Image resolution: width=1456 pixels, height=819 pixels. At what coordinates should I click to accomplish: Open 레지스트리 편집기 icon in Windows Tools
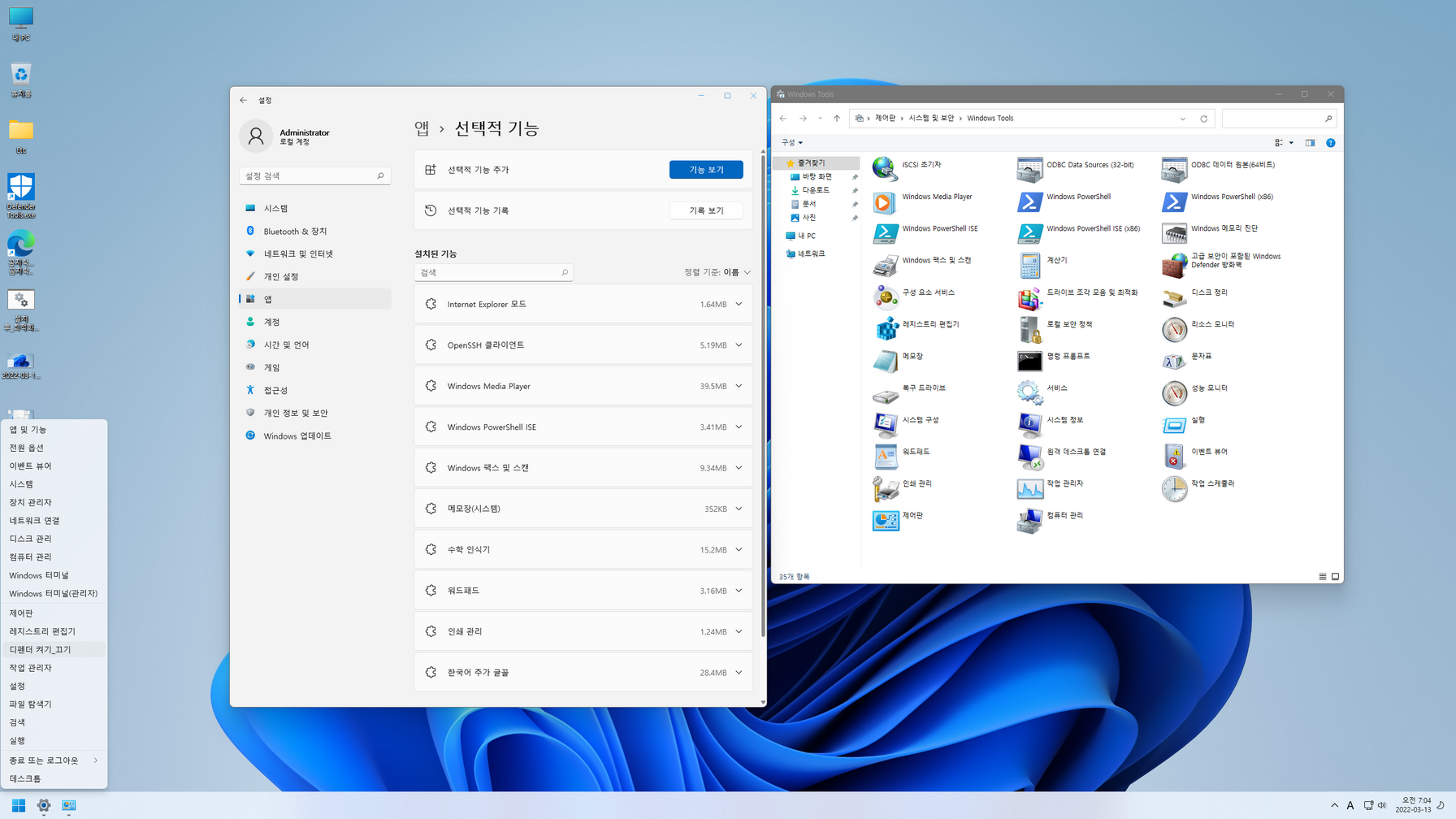(885, 328)
